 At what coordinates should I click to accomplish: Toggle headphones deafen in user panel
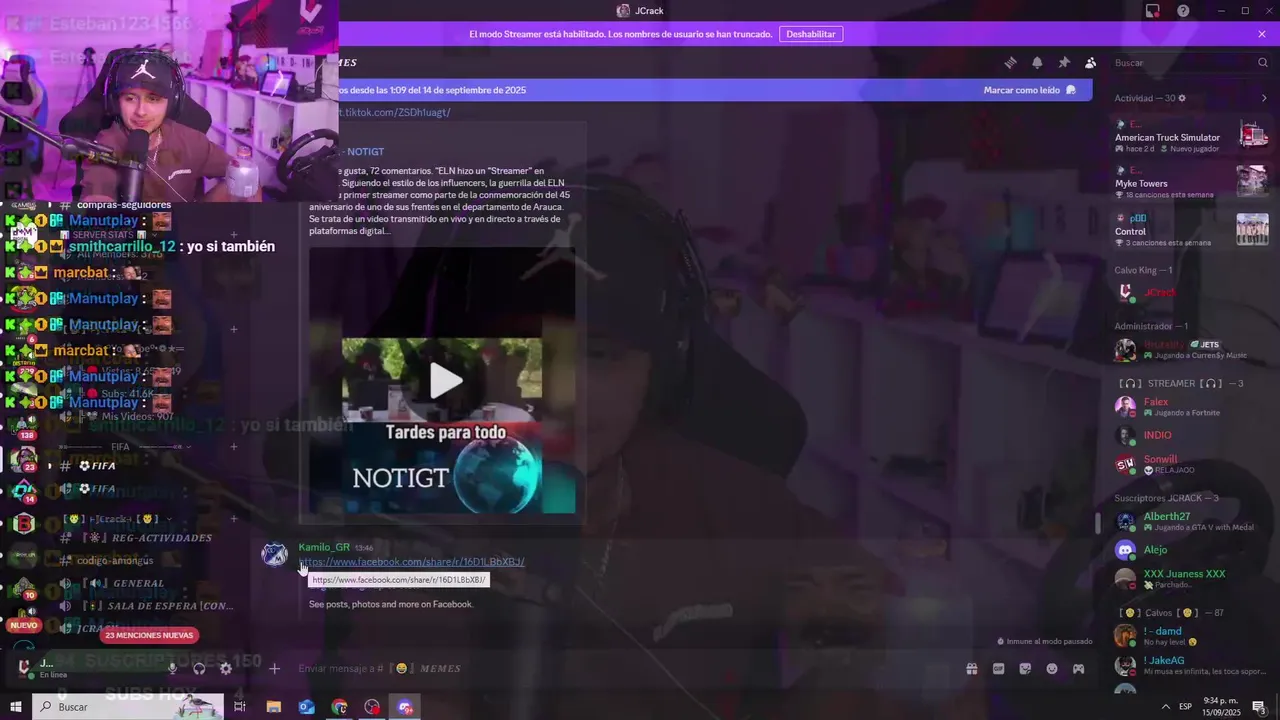point(199,668)
